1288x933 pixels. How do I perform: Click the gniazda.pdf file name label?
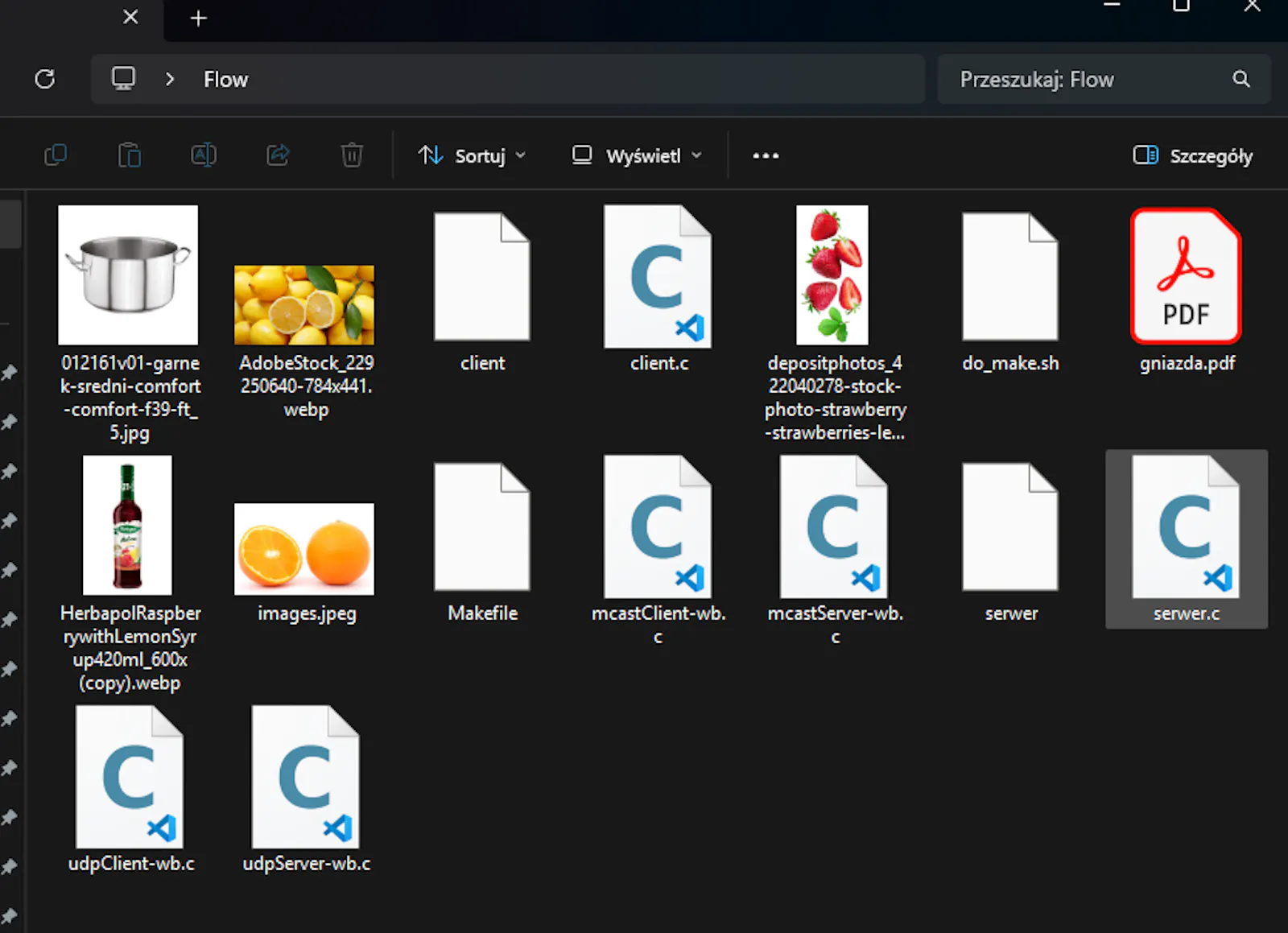[1187, 363]
